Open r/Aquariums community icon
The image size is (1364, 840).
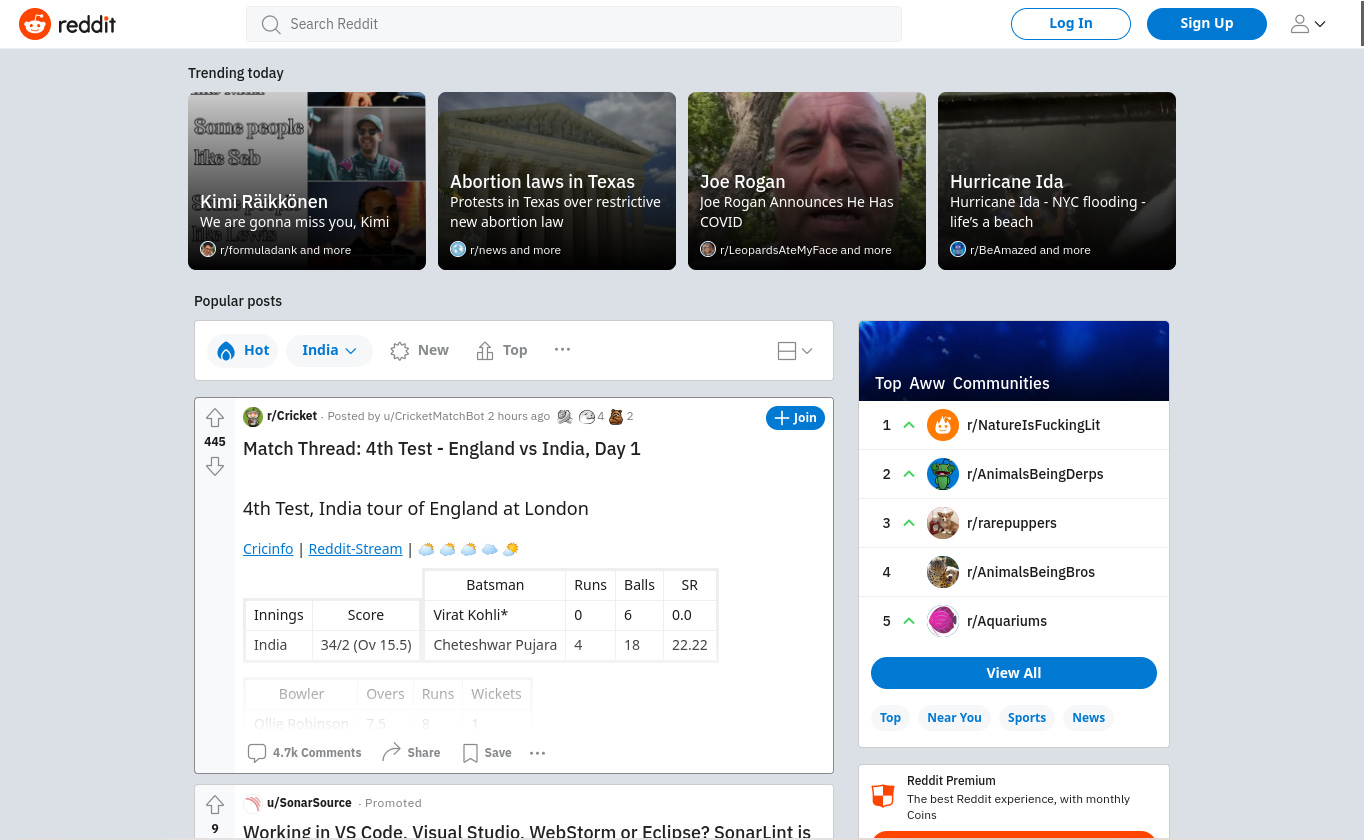(943, 621)
